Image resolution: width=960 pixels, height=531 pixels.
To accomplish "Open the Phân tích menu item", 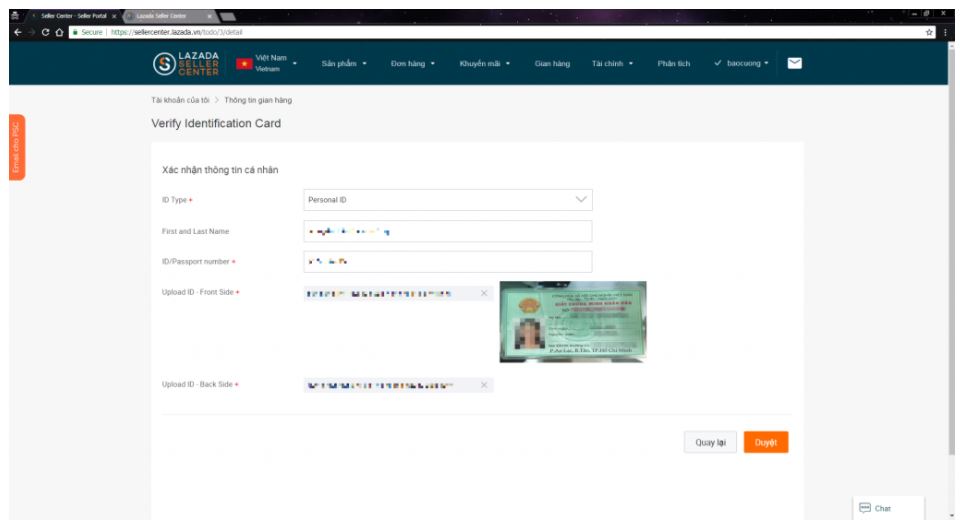I will pyautogui.click(x=673, y=64).
